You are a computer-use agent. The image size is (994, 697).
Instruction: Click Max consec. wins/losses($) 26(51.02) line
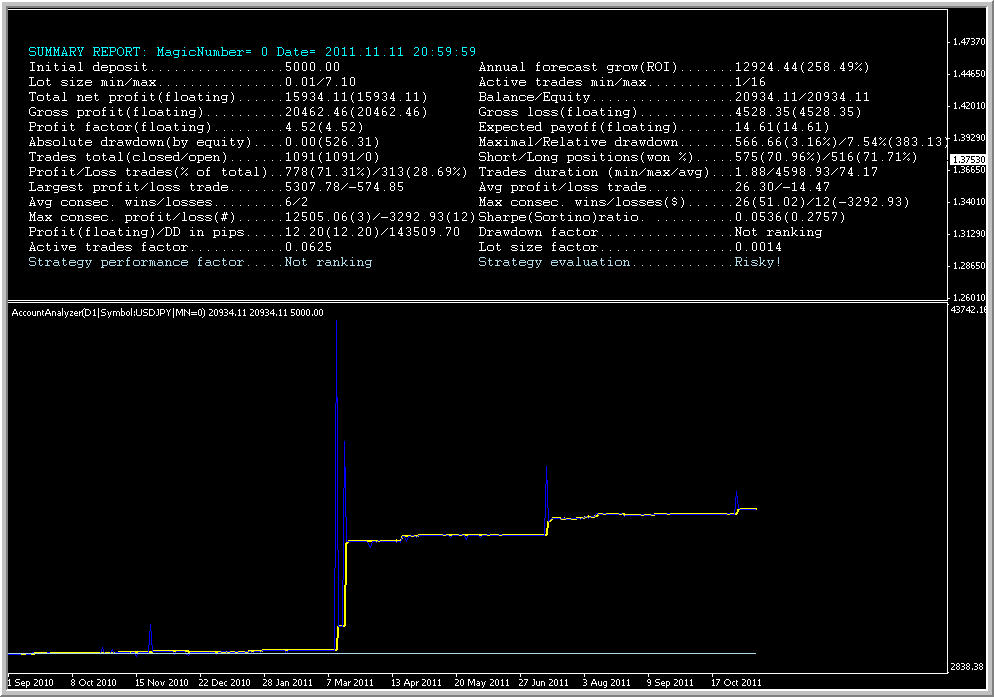coord(694,202)
